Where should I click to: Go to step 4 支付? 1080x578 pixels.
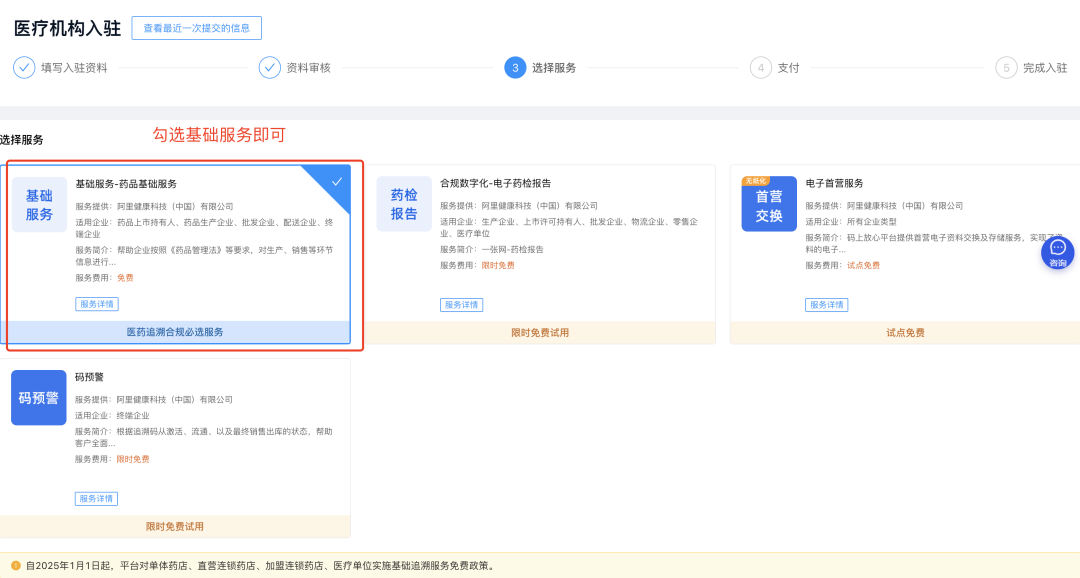pyautogui.click(x=761, y=67)
